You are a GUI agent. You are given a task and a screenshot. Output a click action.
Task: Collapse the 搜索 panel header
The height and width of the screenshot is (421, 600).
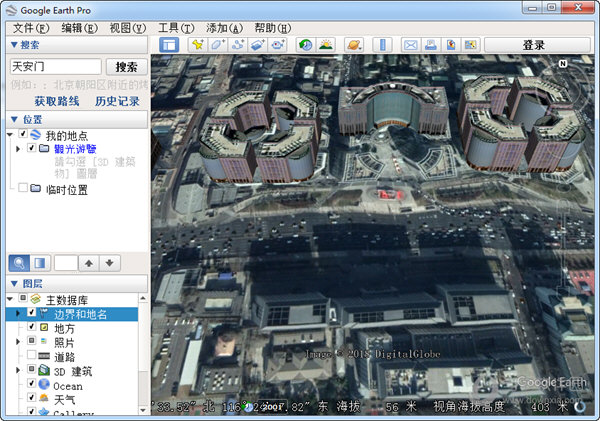pos(77,45)
